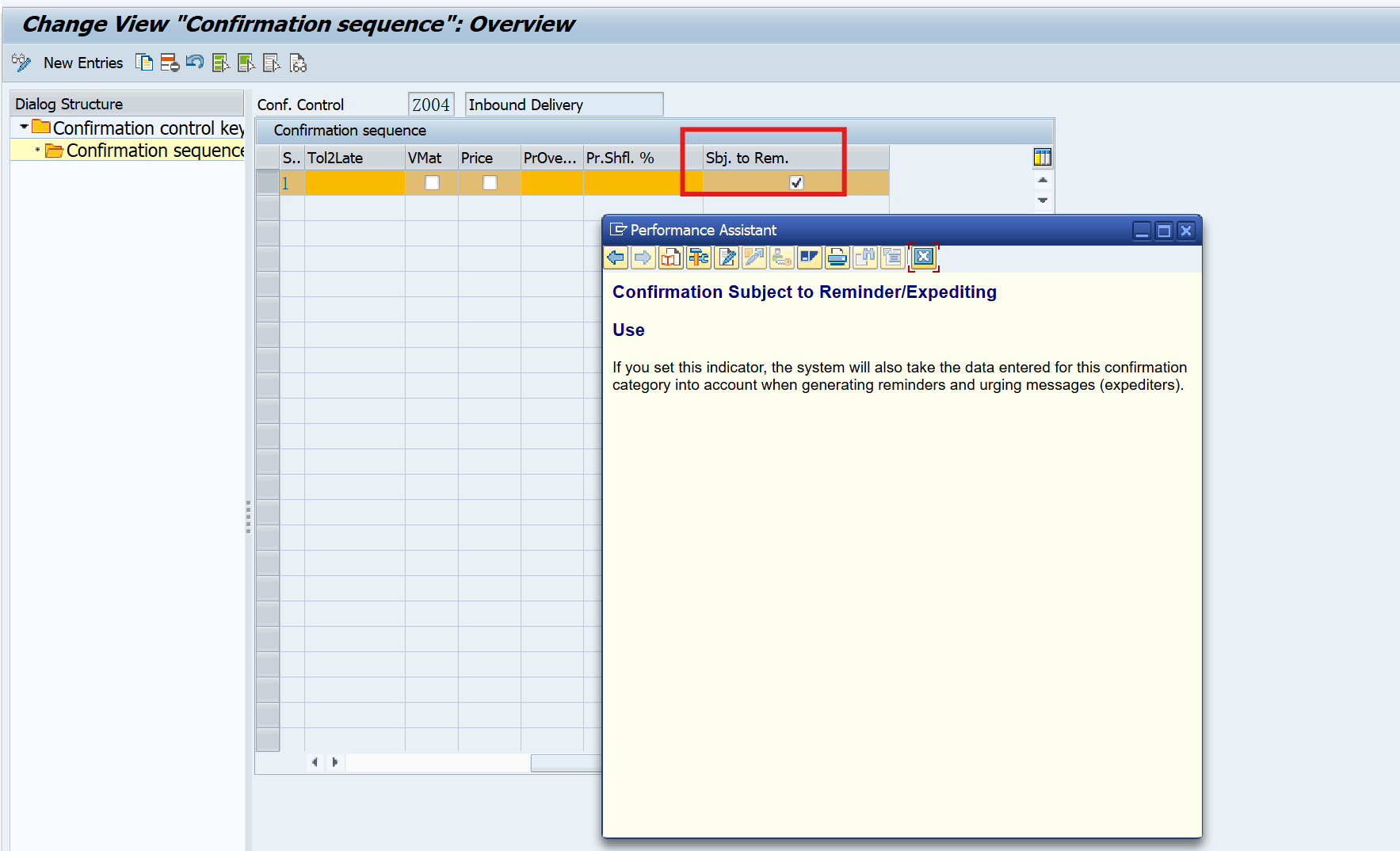Image resolution: width=1400 pixels, height=851 pixels.
Task: Click the pencil-and-notes icon in the assistant toolbar
Action: point(754,257)
